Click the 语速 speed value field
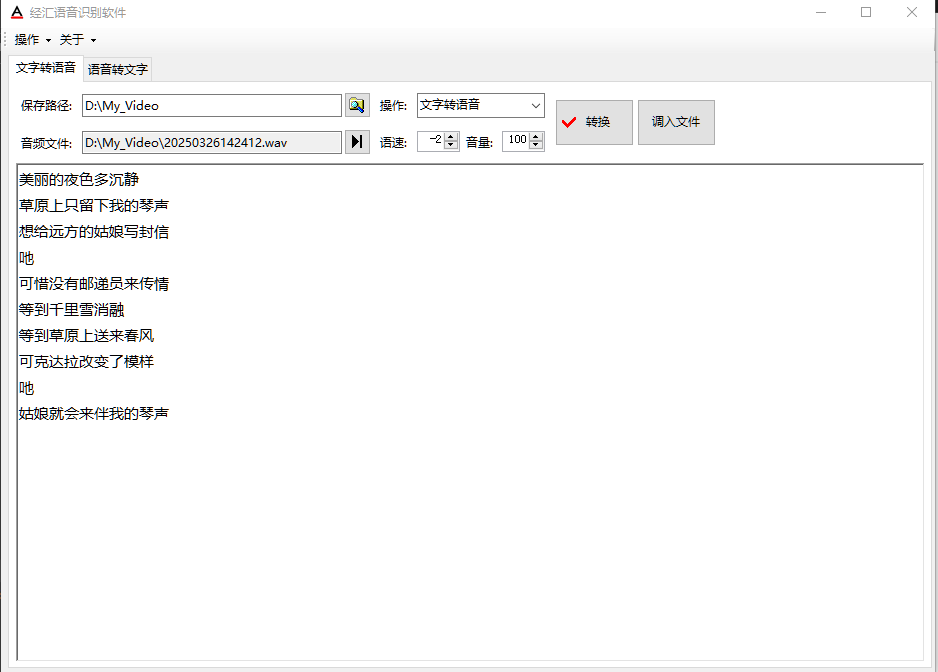 tap(430, 141)
